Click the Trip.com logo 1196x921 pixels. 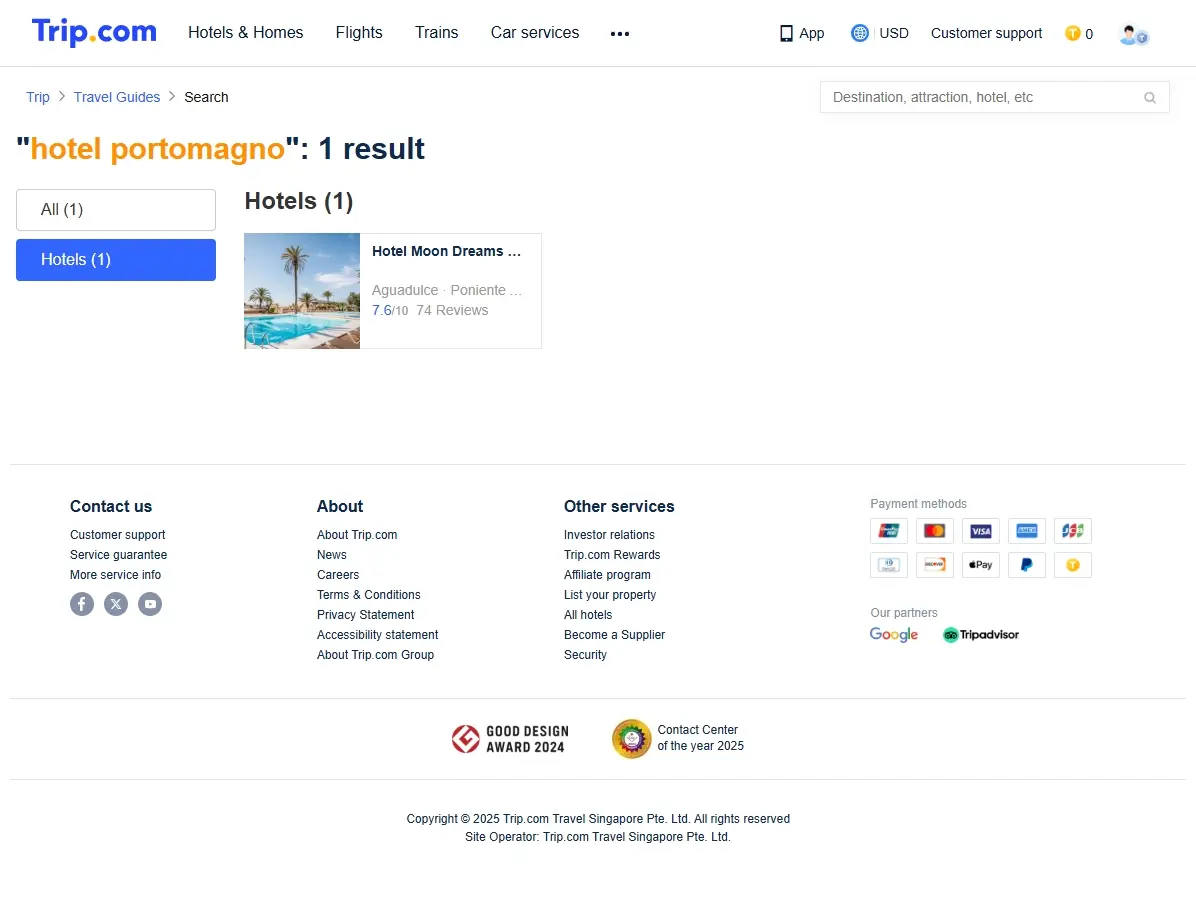click(94, 32)
